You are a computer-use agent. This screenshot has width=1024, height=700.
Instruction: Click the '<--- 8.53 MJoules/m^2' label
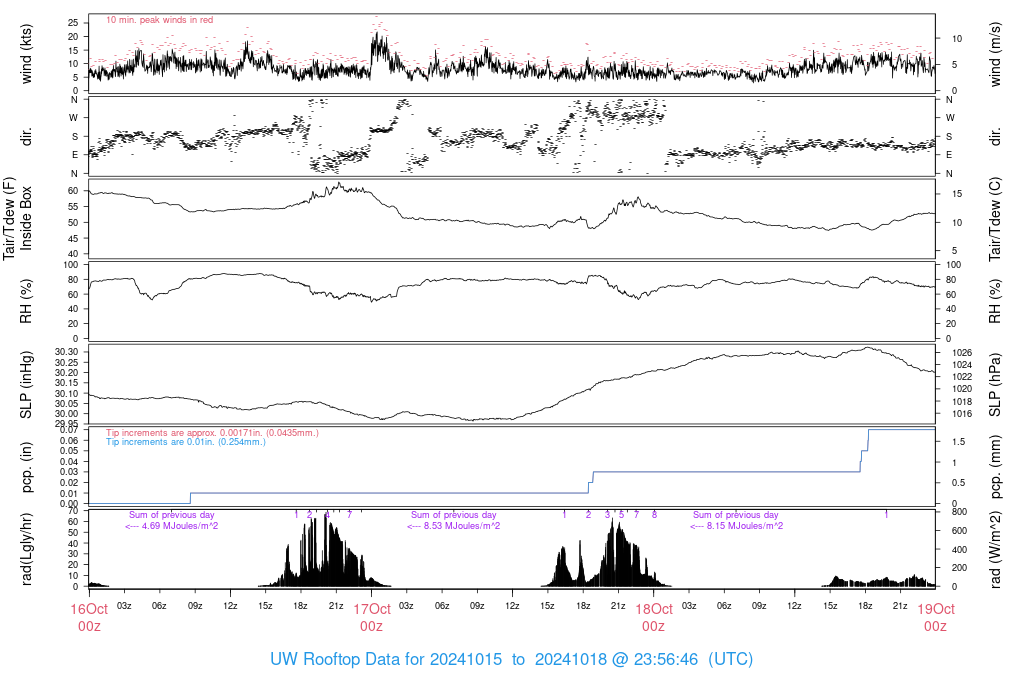click(x=454, y=526)
